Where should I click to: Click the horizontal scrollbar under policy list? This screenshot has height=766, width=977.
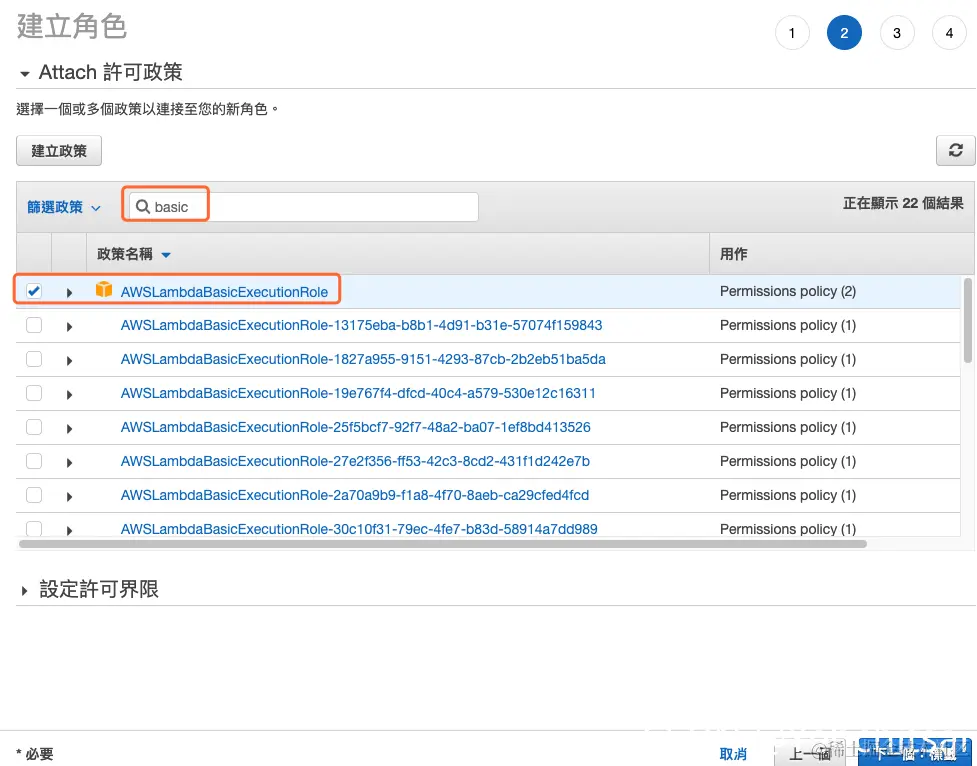(442, 544)
